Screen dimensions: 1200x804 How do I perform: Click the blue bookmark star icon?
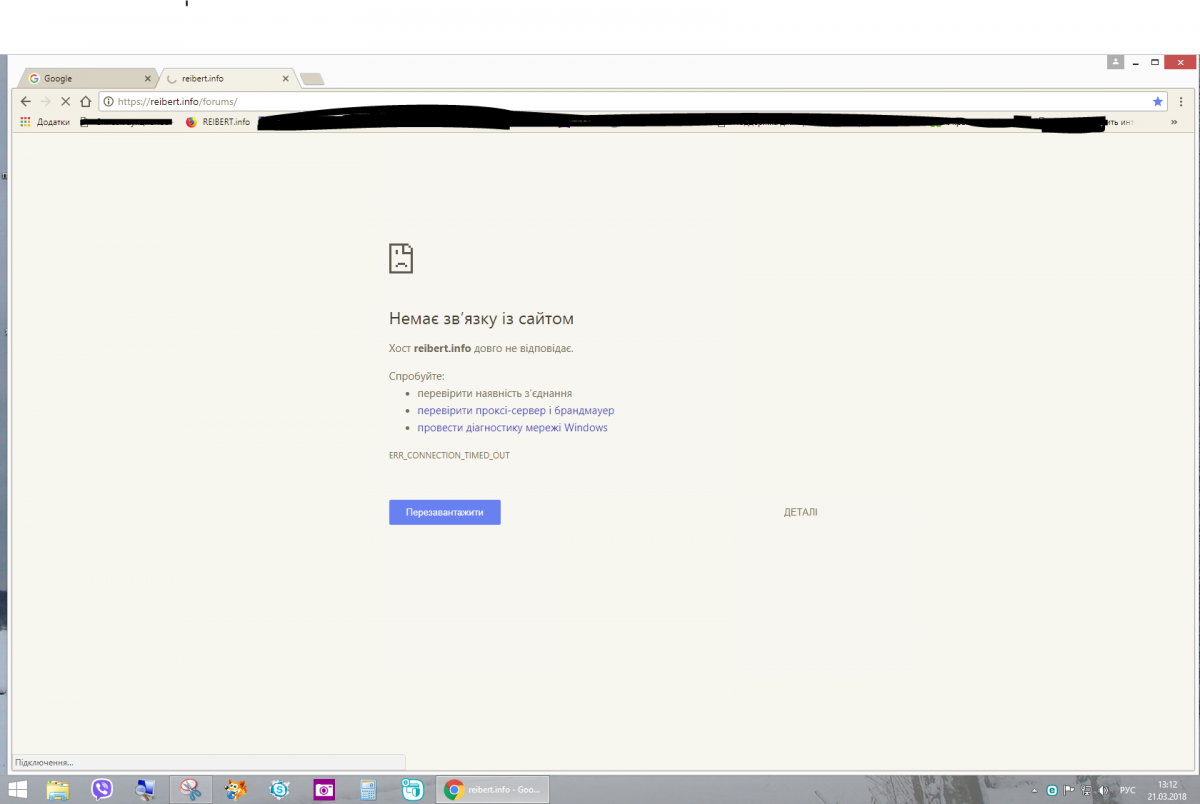click(1158, 101)
